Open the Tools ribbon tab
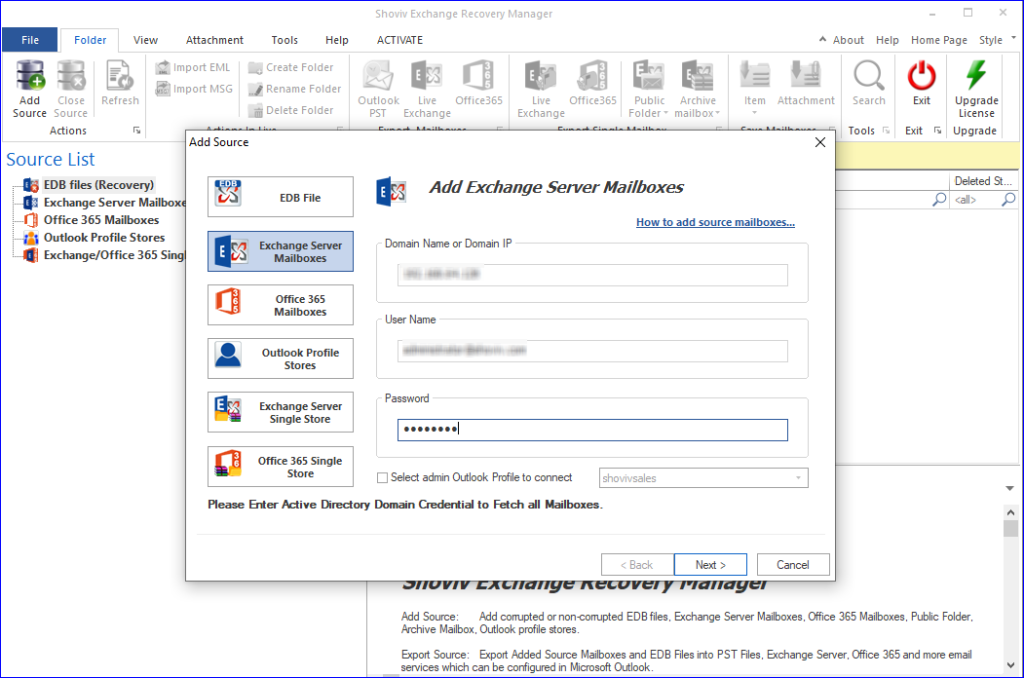The image size is (1024, 678). coord(285,40)
